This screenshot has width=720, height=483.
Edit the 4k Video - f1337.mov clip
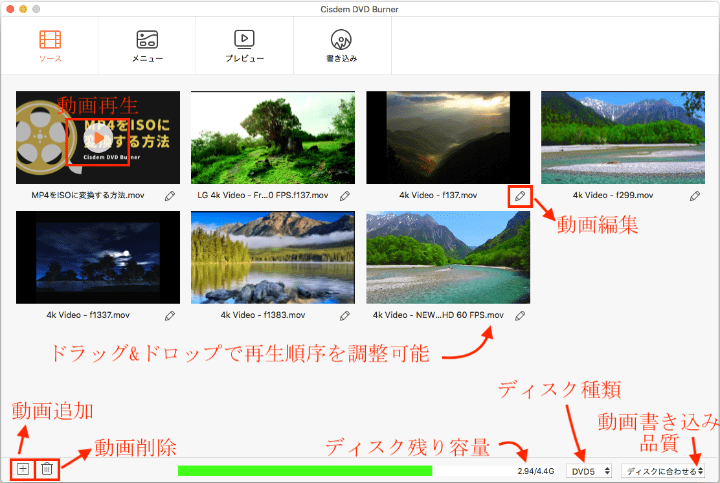click(x=170, y=316)
